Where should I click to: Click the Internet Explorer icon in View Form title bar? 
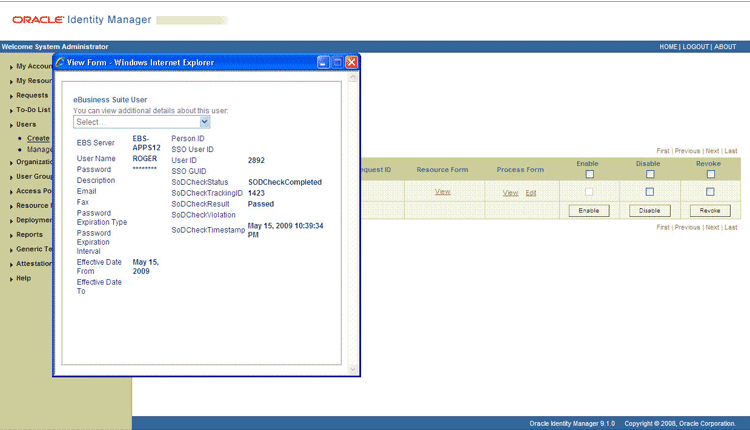(x=60, y=62)
